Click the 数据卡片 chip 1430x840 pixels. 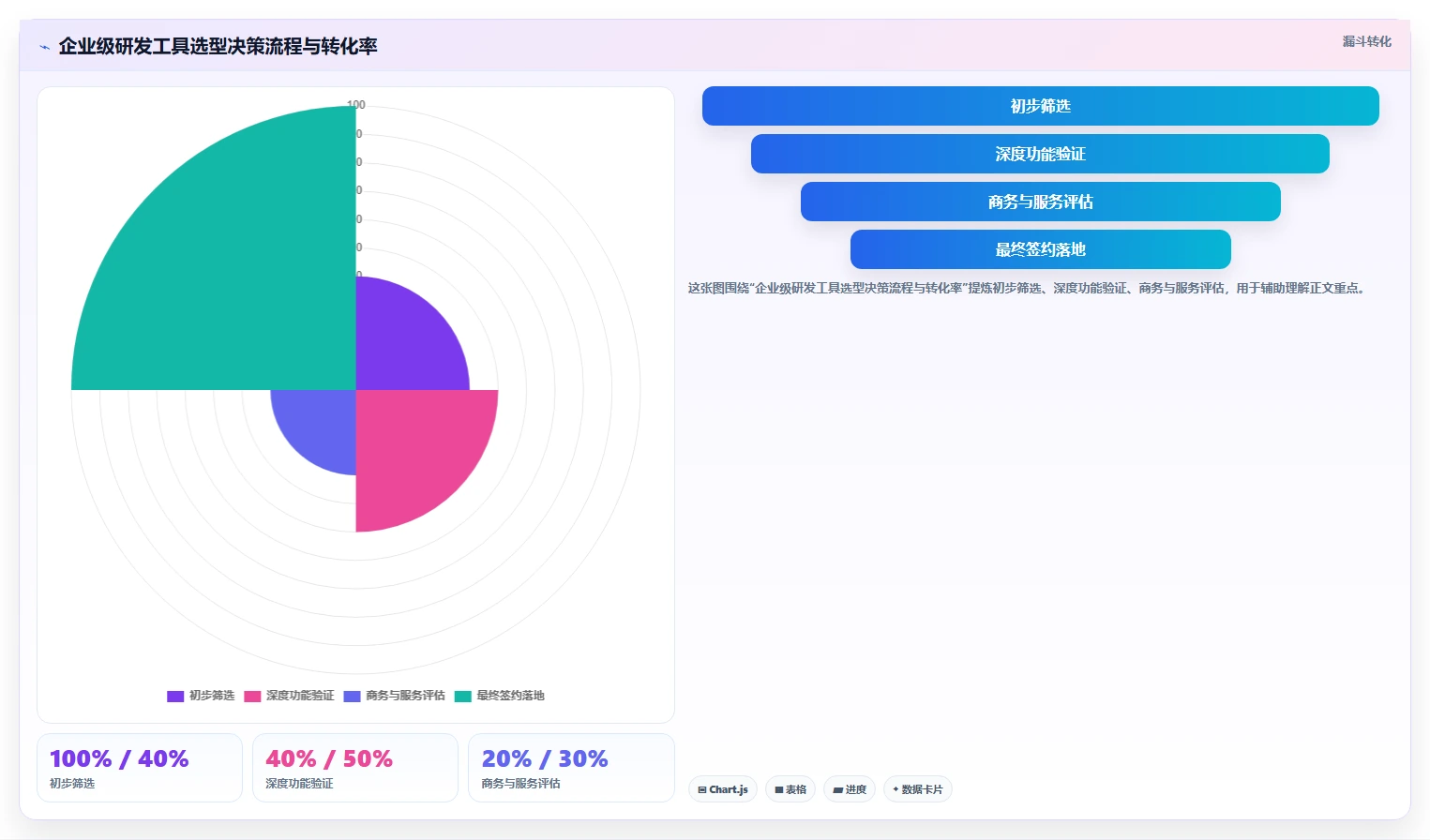coord(918,789)
